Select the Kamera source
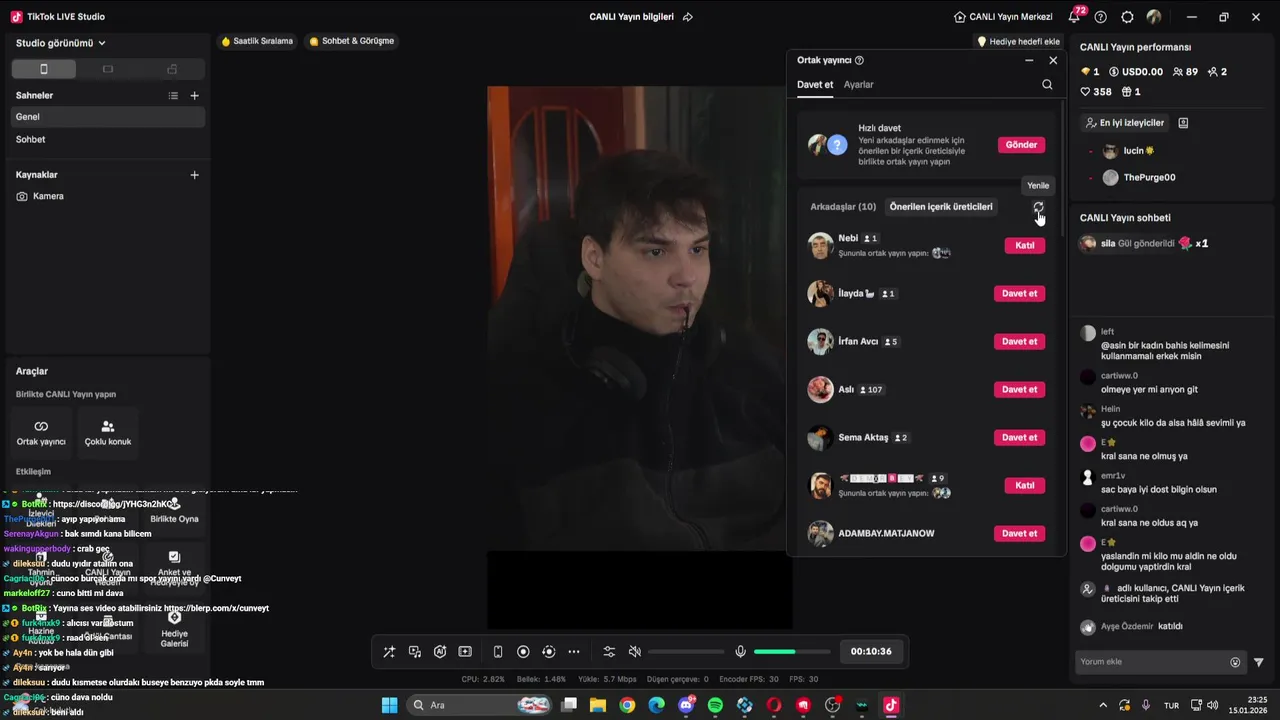Image resolution: width=1280 pixels, height=720 pixels. click(108, 196)
